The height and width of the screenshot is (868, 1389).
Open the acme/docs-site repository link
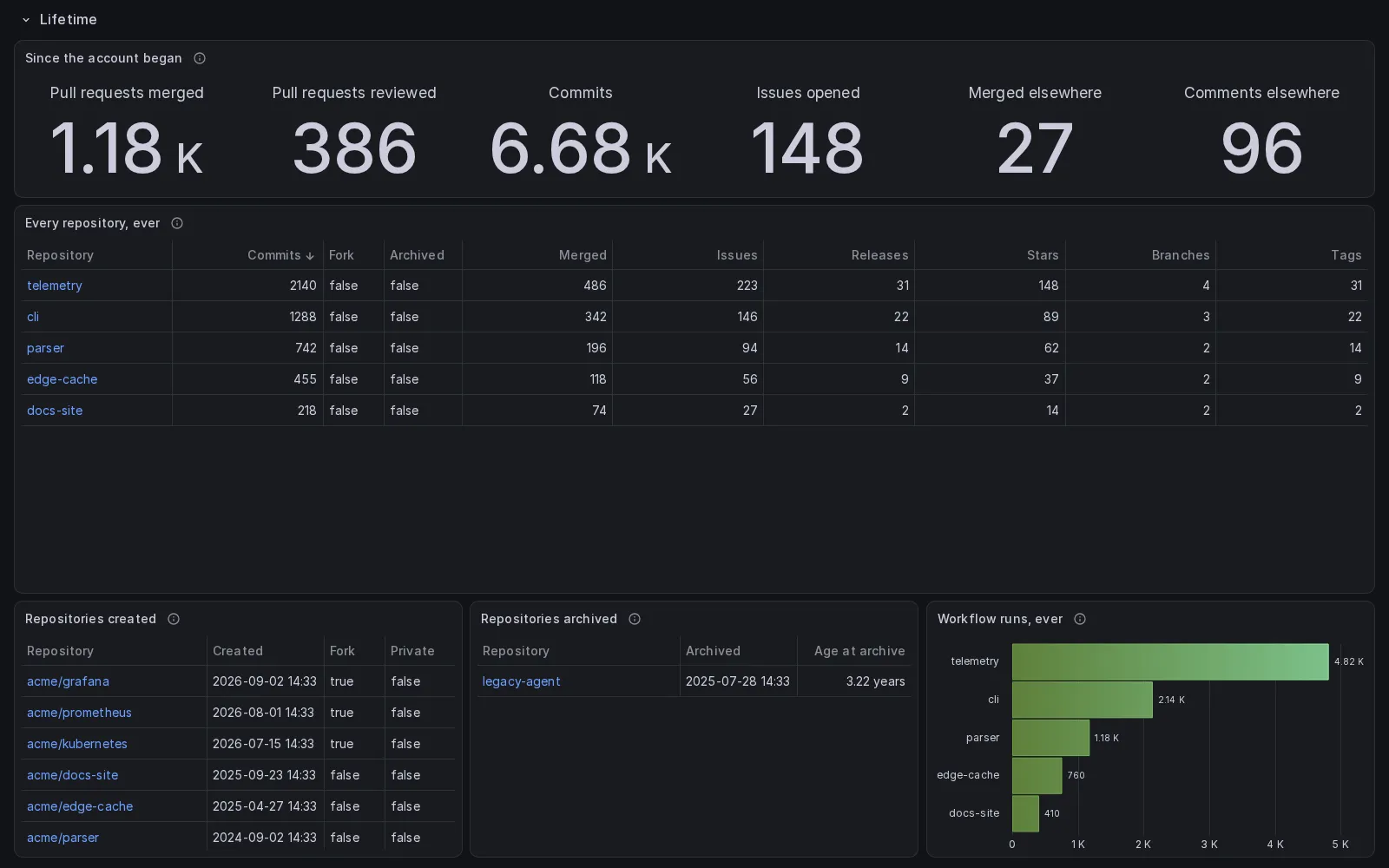(72, 775)
